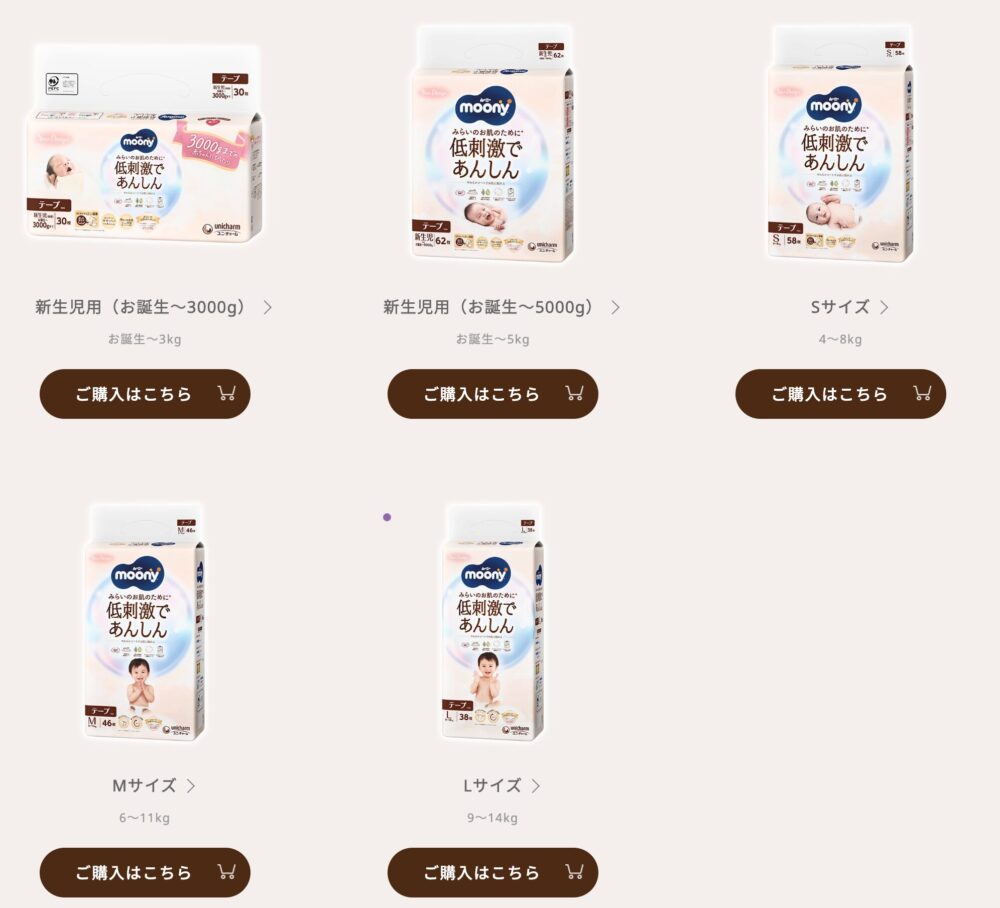
Task: Click cart icon in Mサイズ purchase button
Action: pos(226,872)
